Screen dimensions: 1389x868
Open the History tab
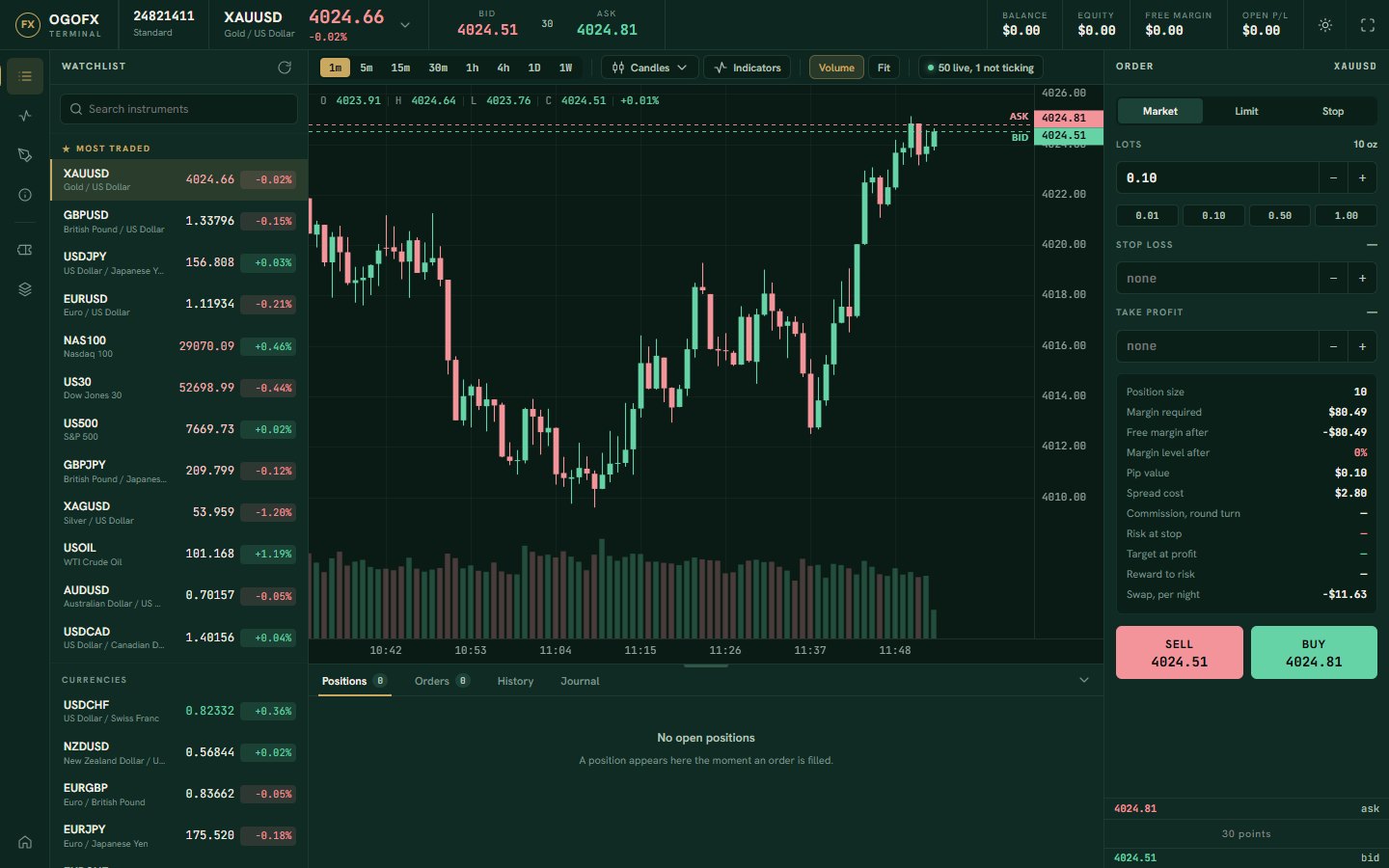click(x=515, y=681)
